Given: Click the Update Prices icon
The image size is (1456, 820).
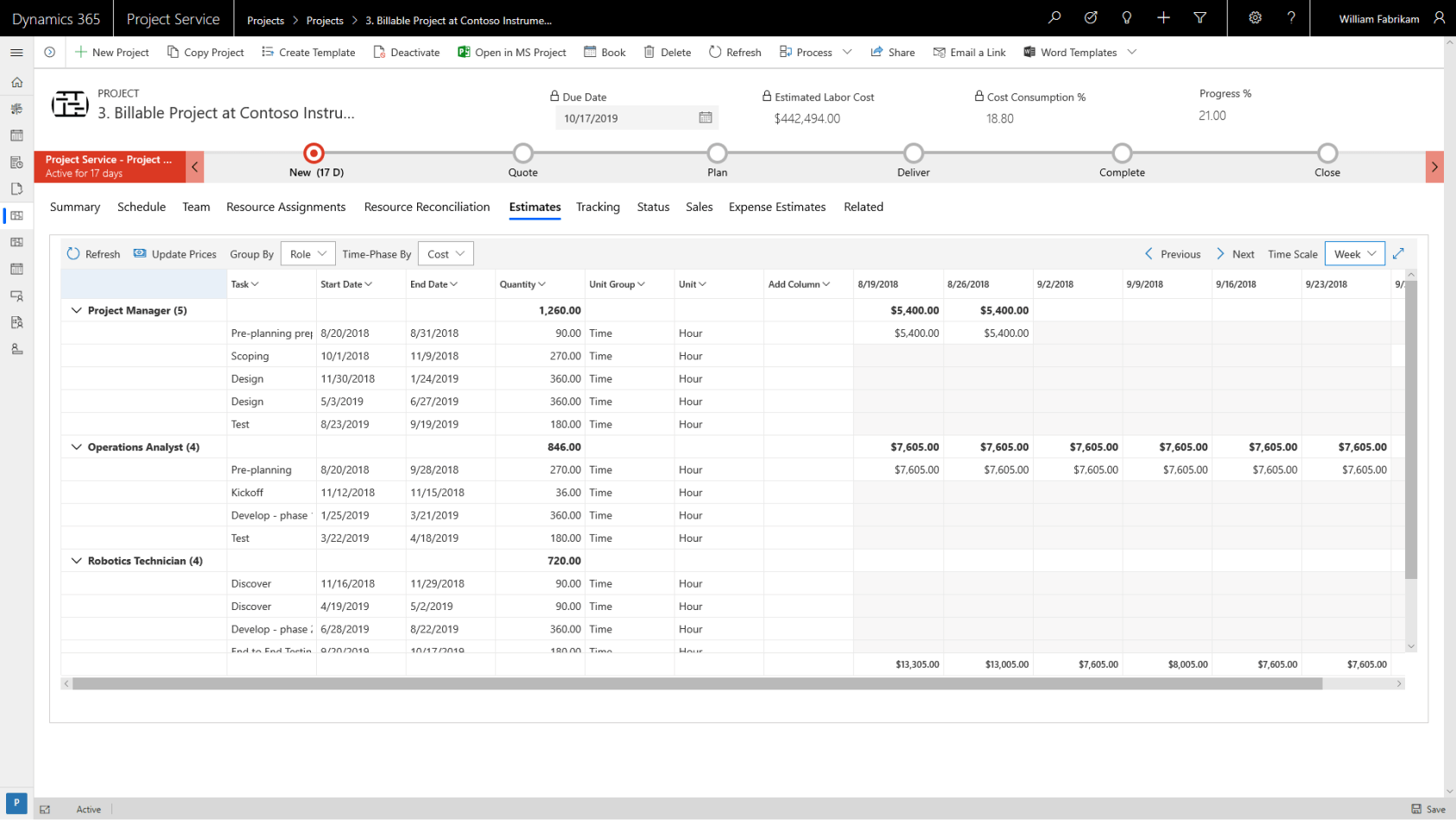Looking at the screenshot, I should pos(139,253).
